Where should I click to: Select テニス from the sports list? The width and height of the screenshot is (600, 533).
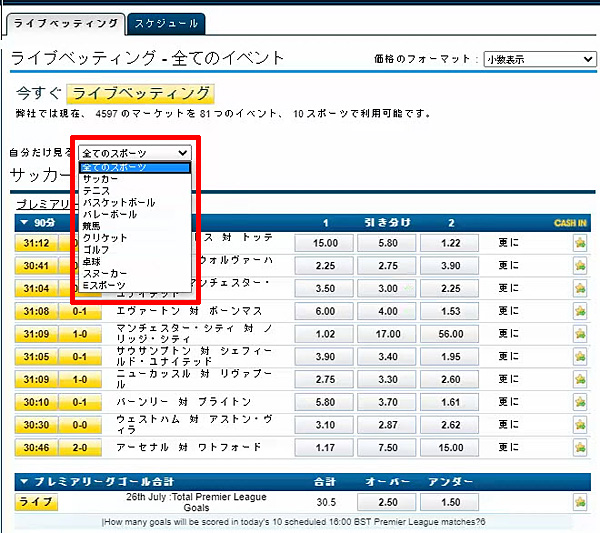(x=135, y=191)
